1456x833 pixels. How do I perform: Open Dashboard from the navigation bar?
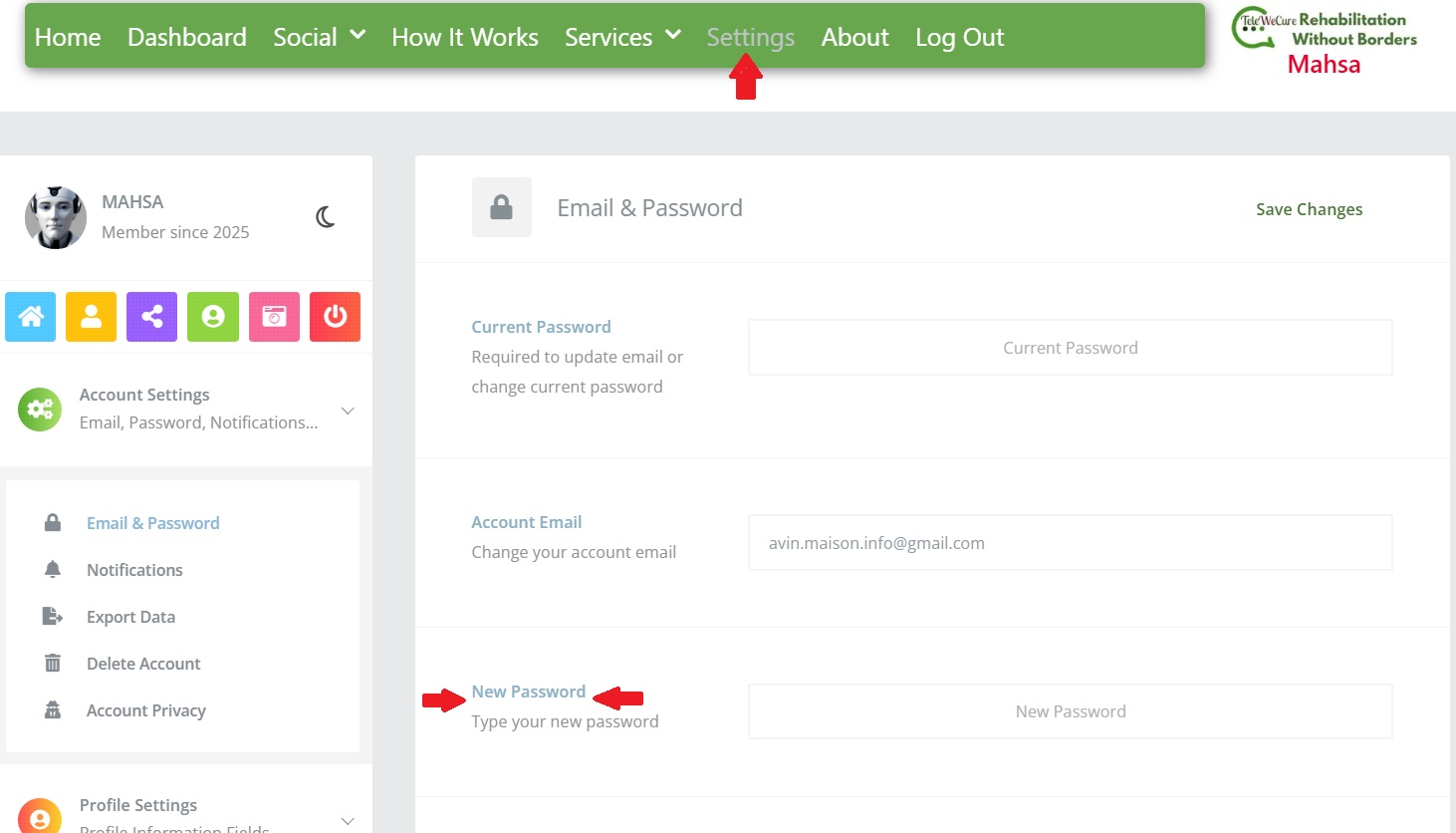(x=187, y=37)
